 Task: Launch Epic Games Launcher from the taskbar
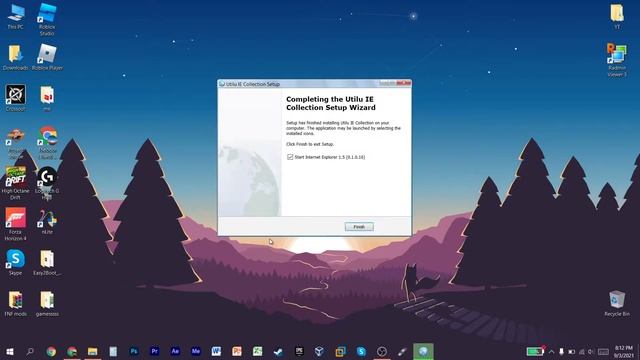[299, 351]
